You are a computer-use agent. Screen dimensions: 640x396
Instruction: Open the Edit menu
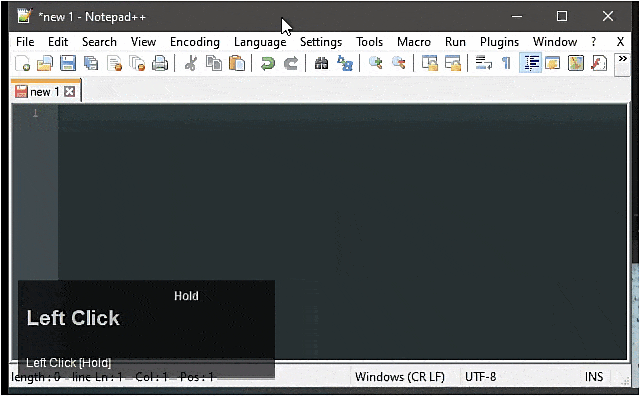click(58, 42)
